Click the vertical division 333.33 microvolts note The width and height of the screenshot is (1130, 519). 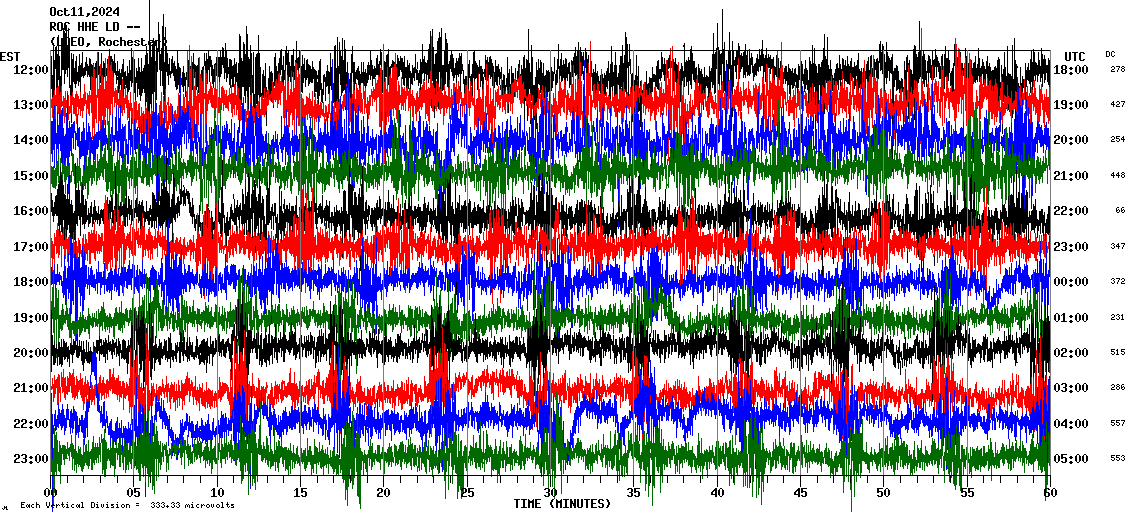pos(127,505)
